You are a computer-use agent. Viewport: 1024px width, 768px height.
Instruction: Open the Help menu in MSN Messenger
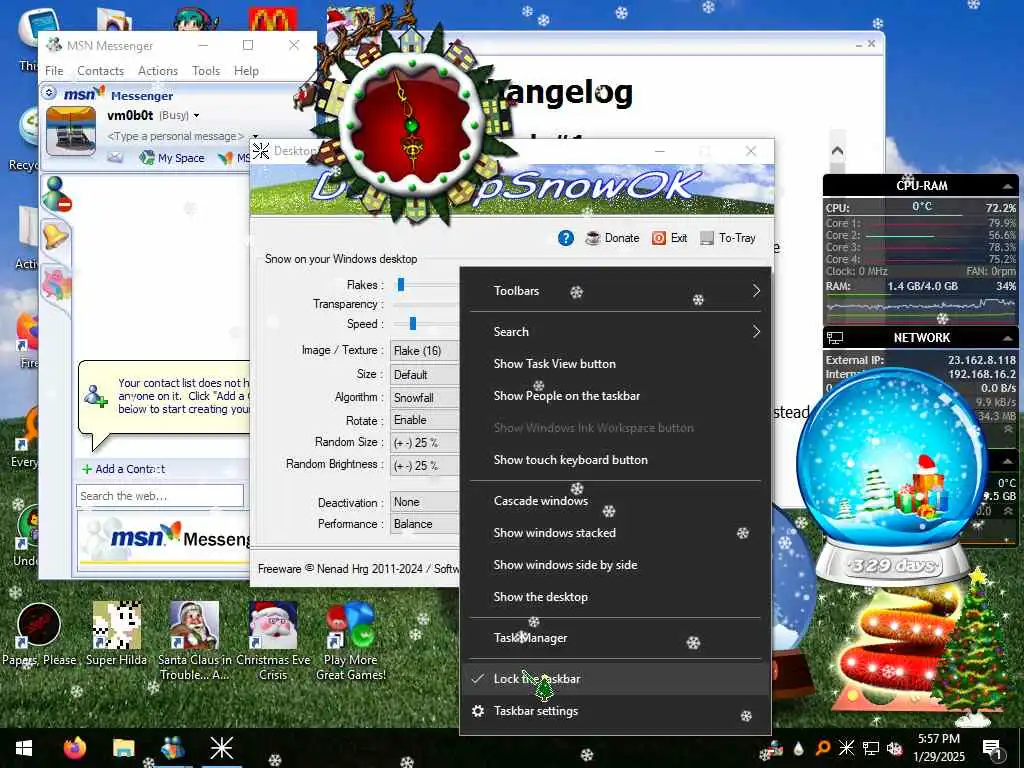click(x=246, y=71)
